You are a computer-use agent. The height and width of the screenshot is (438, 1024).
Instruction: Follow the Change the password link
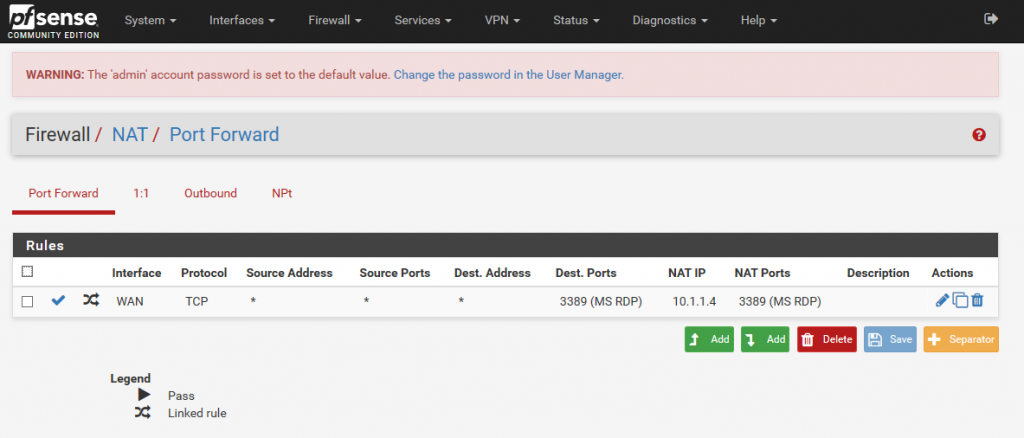508,75
